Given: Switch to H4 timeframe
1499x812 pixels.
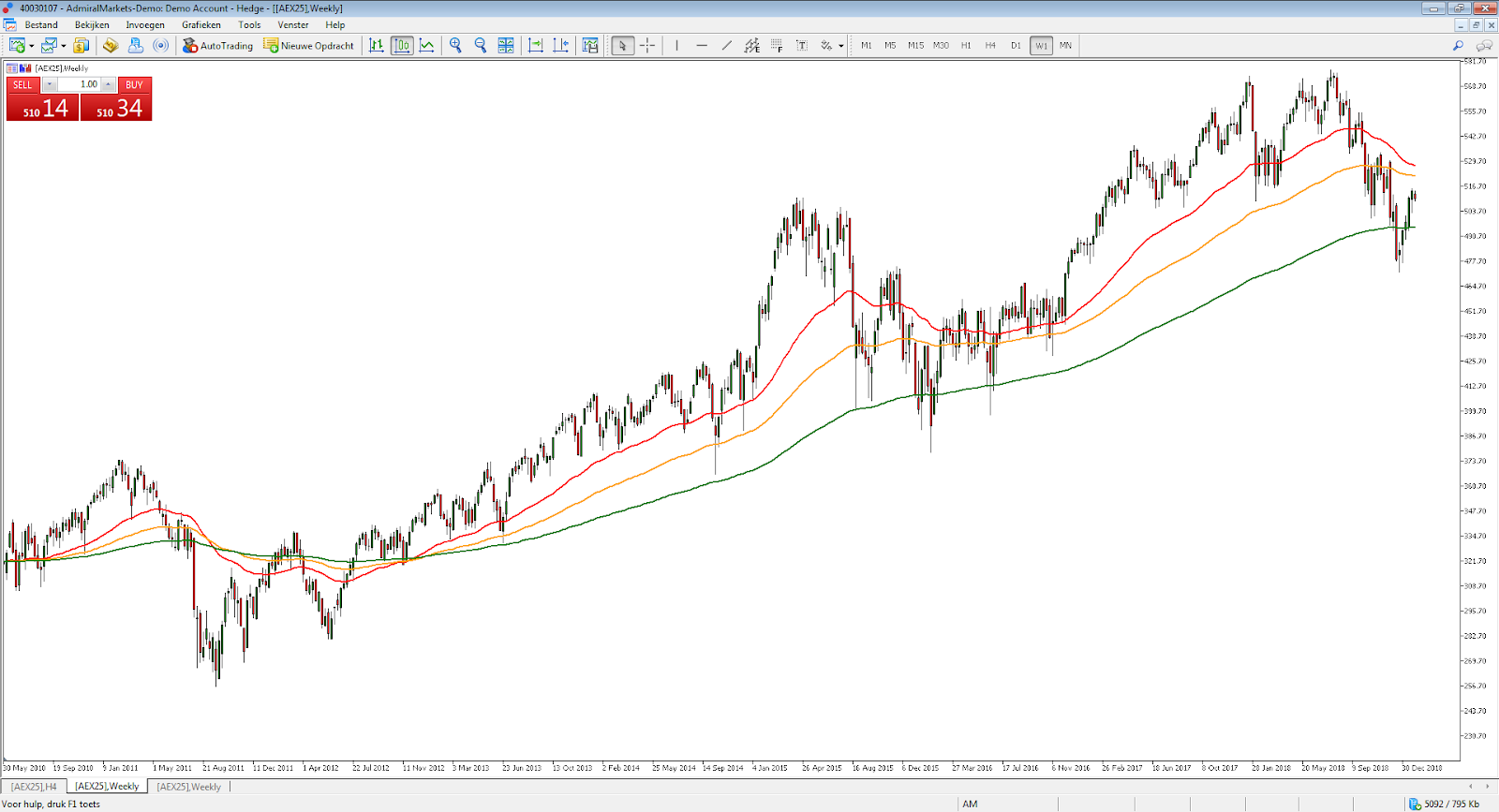Looking at the screenshot, I should click(990, 45).
